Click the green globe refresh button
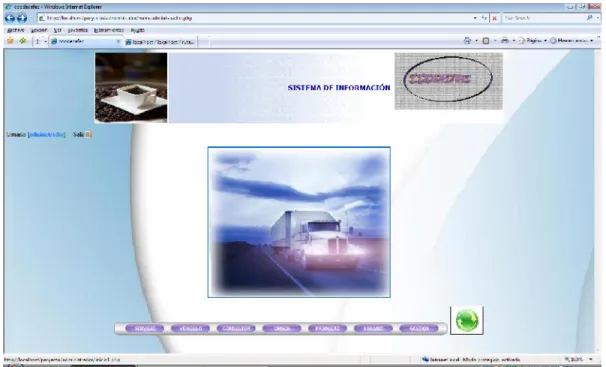Image resolution: width=606 pixels, height=367 pixels. (467, 320)
